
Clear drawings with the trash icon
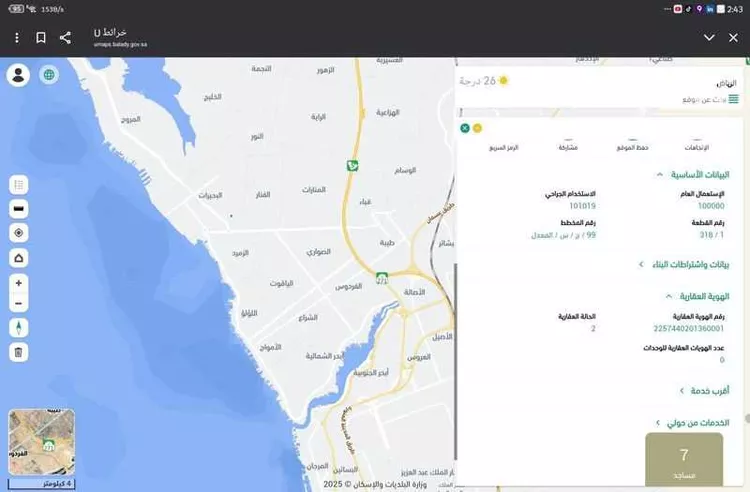[19, 352]
